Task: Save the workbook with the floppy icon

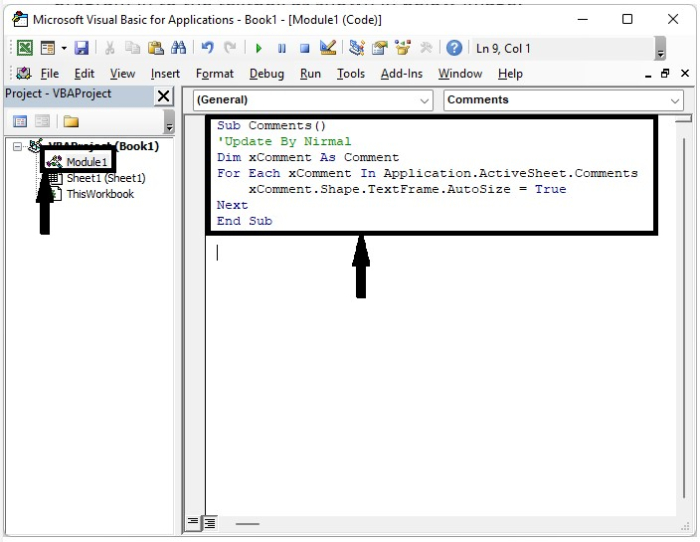Action: click(x=82, y=48)
